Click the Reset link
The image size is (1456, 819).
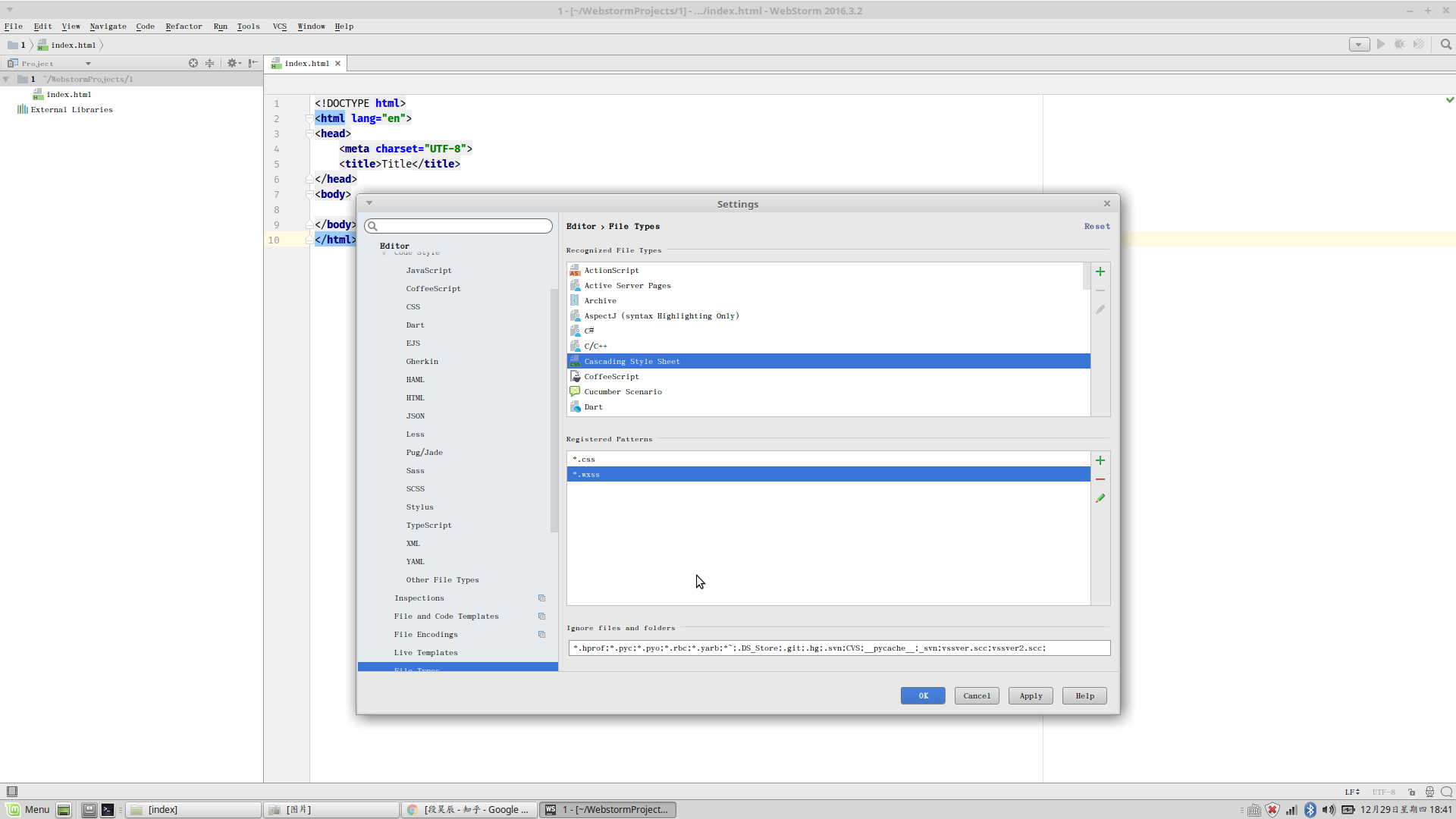pos(1097,226)
